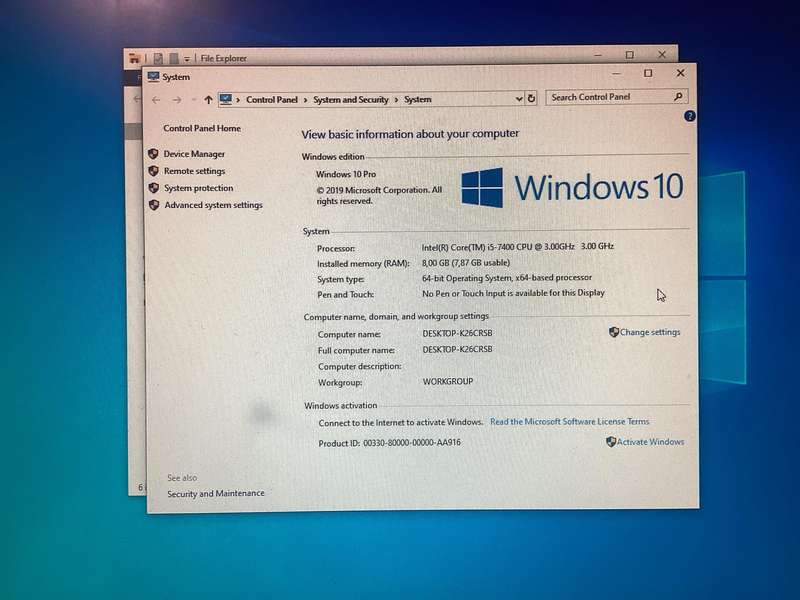Open Device Manager from the sidebar
The image size is (800, 600).
coord(194,154)
